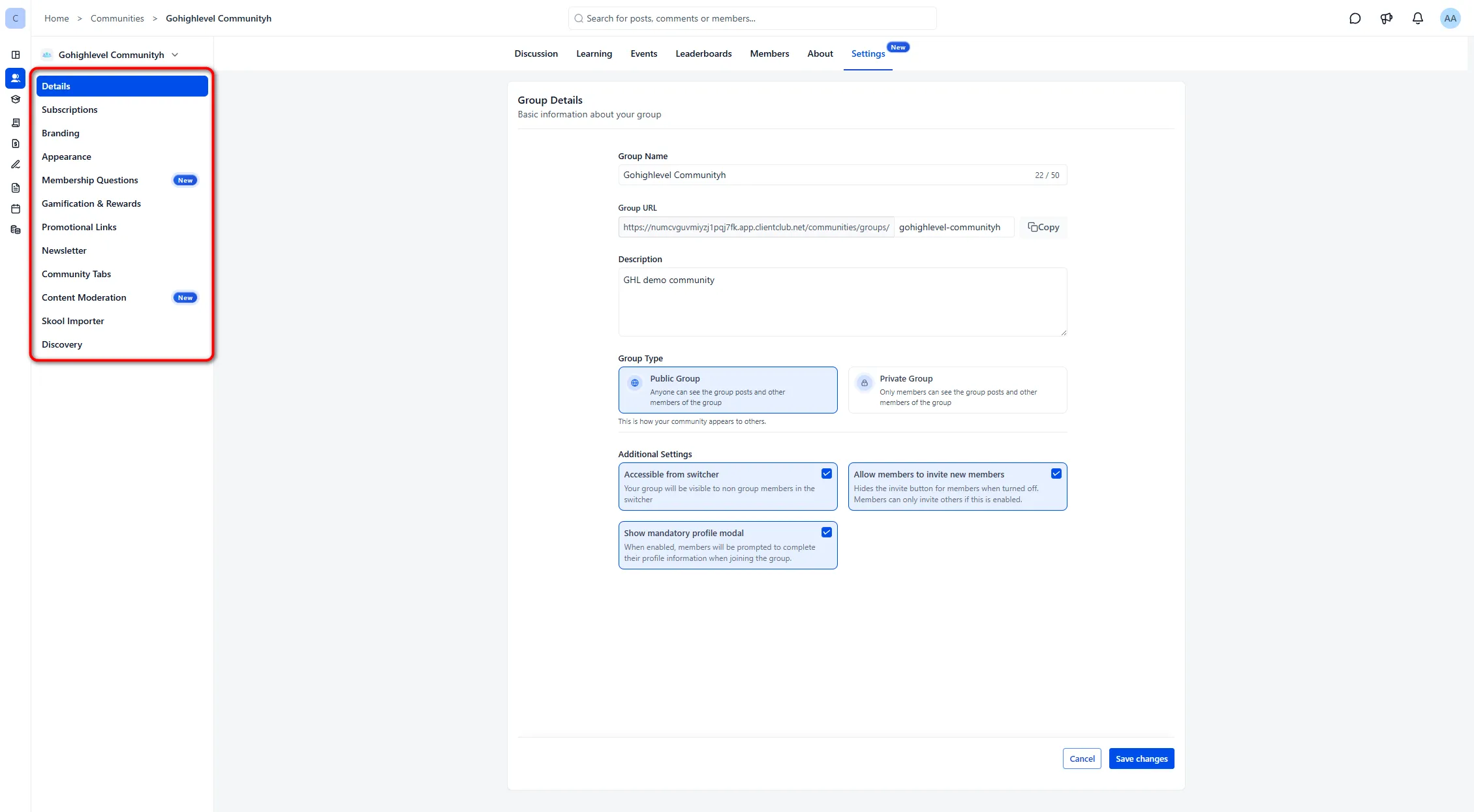Image resolution: width=1474 pixels, height=812 pixels.
Task: Open the chat bubble icon in header
Action: pyautogui.click(x=1355, y=18)
